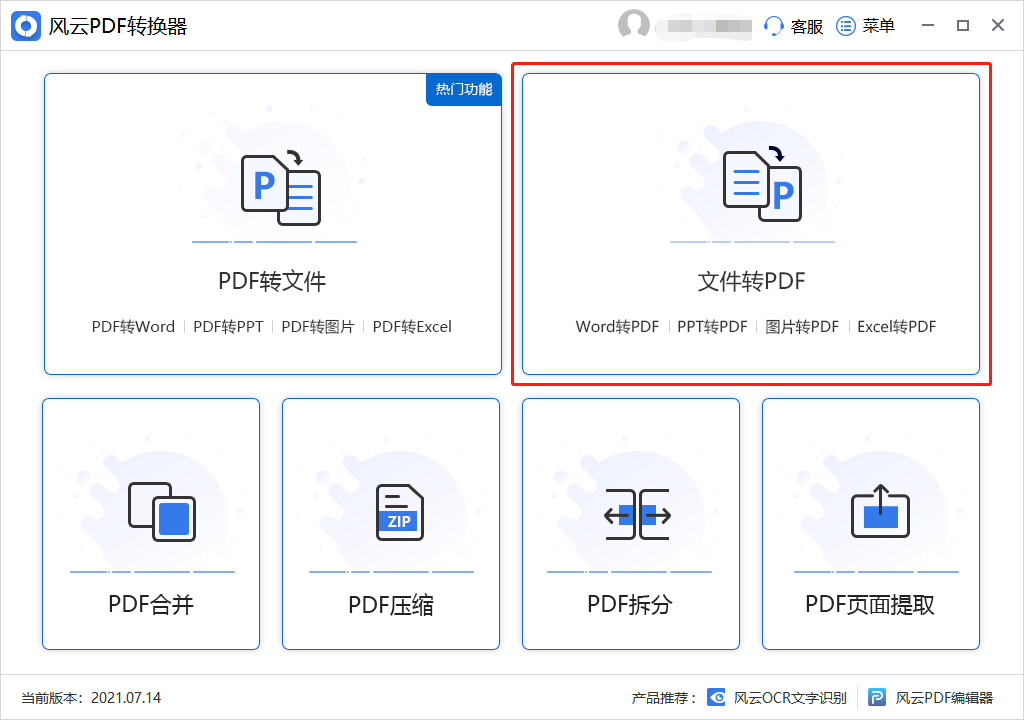Open 风云OCR文字识别 product link
The height and width of the screenshot is (720, 1024).
pyautogui.click(x=790, y=698)
